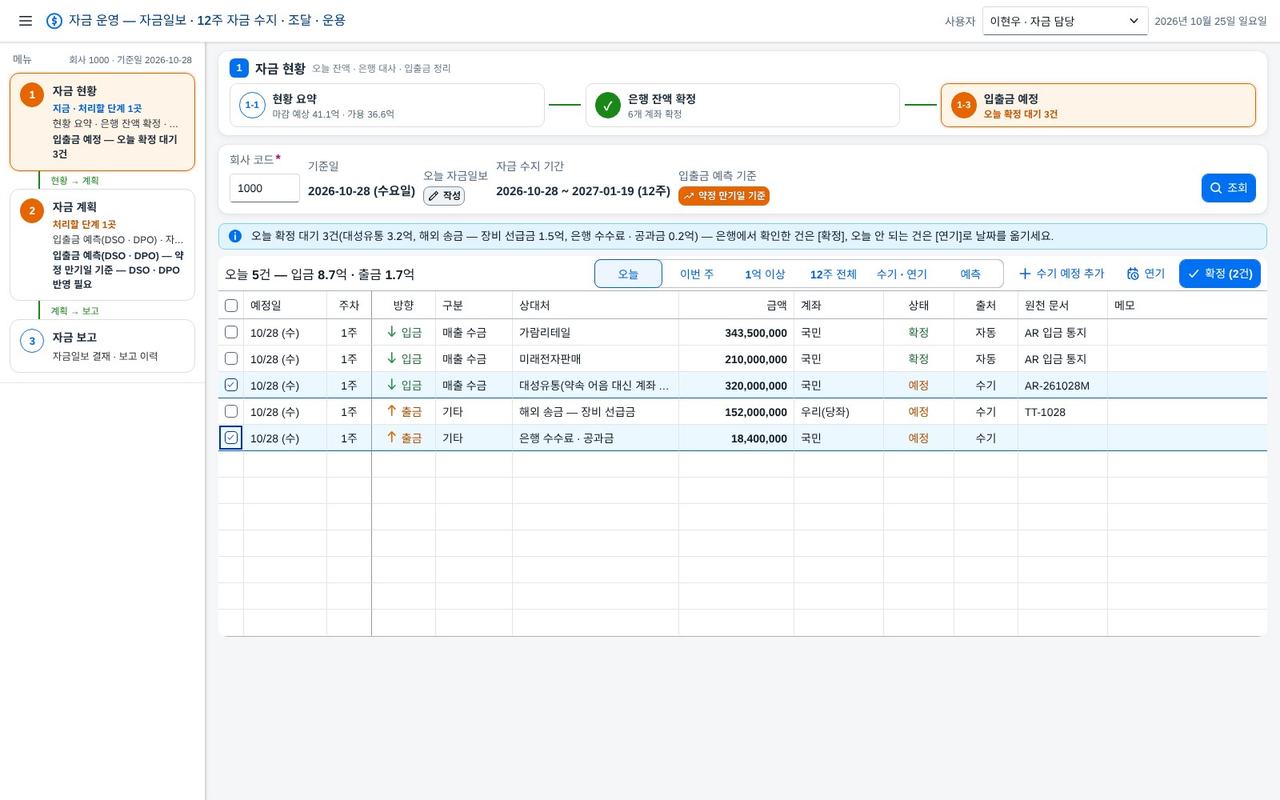Click the 회사 코드 input field
This screenshot has height=800, width=1280.
[x=264, y=188]
